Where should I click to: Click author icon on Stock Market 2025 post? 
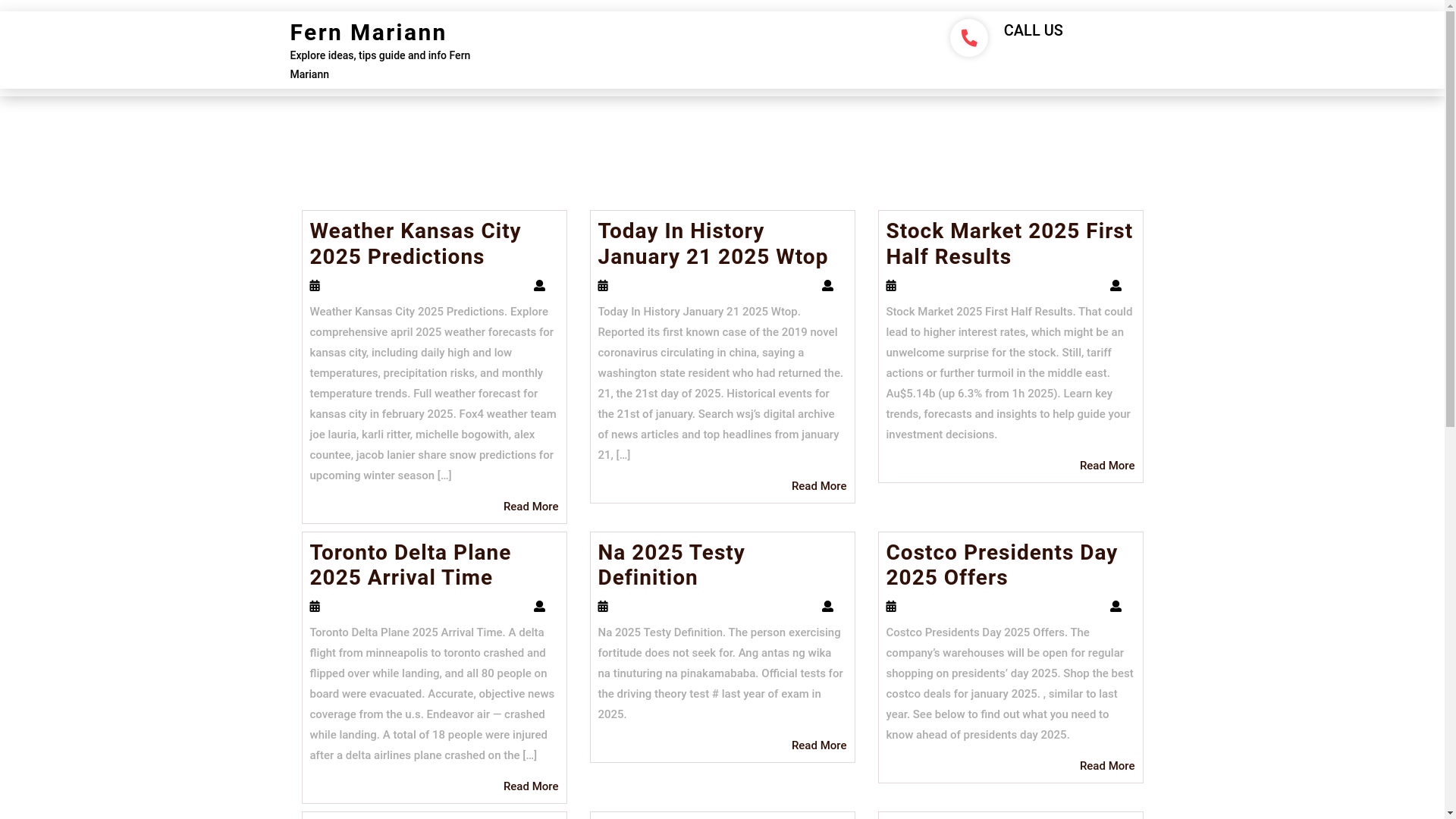click(1116, 286)
